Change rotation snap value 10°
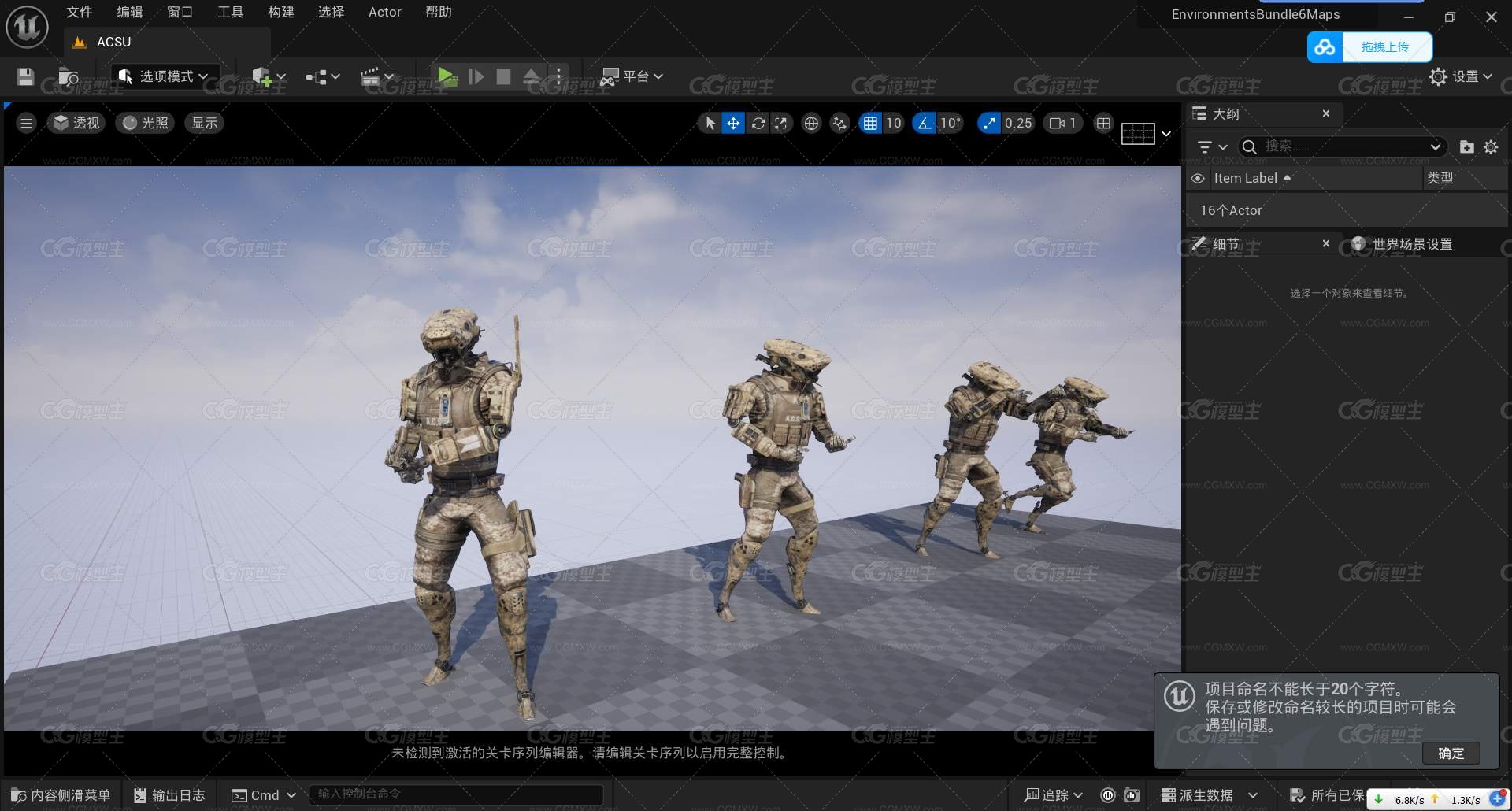 click(x=951, y=123)
